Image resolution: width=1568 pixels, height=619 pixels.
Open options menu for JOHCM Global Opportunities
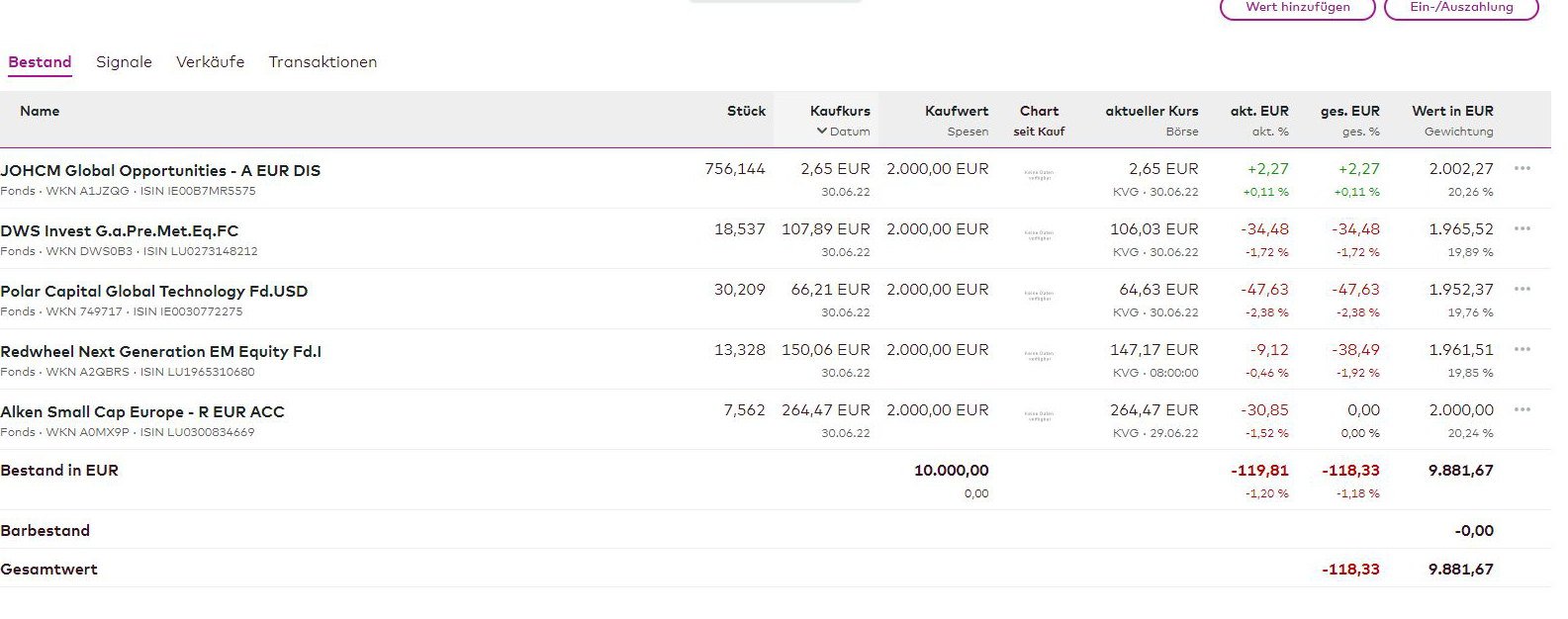(1522, 168)
